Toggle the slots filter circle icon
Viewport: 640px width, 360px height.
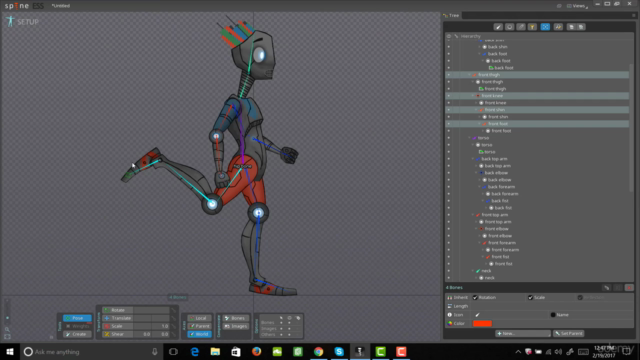[509, 27]
